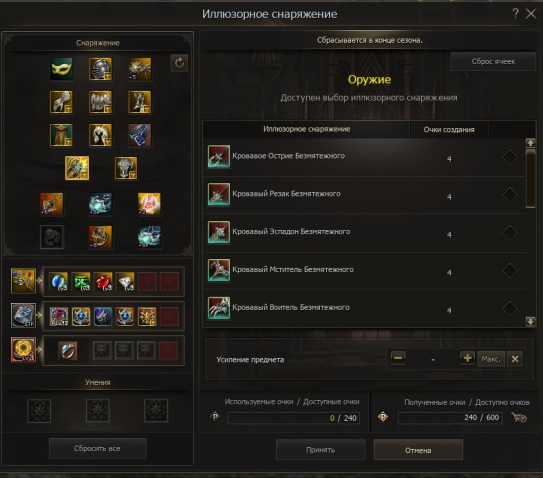Screen dimensions: 543x478
Task: Click the list's top scroll-up arrow
Action: pos(530,143)
